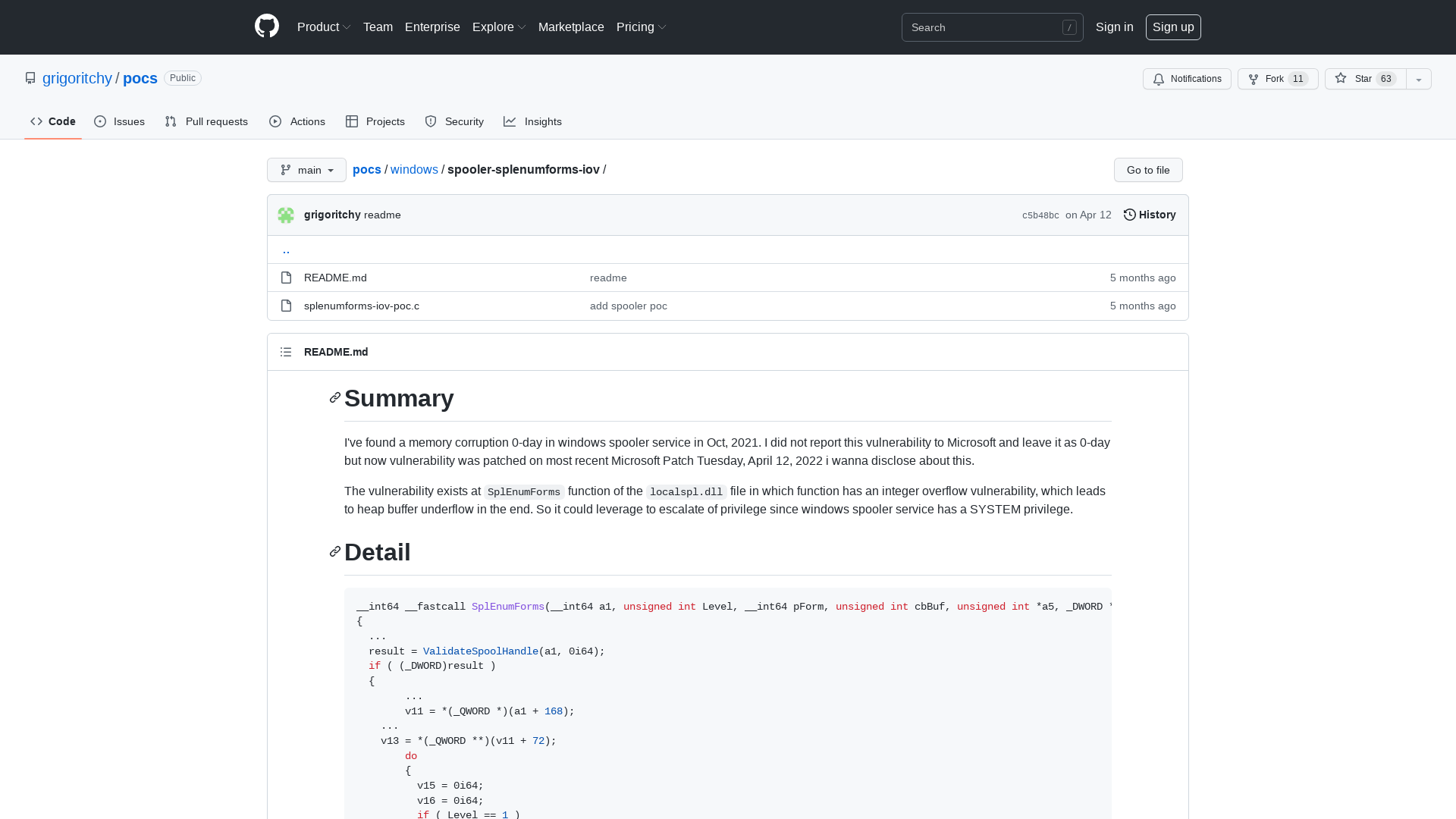
Task: Click the splenumforms-iov-poc.c file icon
Action: 286,306
